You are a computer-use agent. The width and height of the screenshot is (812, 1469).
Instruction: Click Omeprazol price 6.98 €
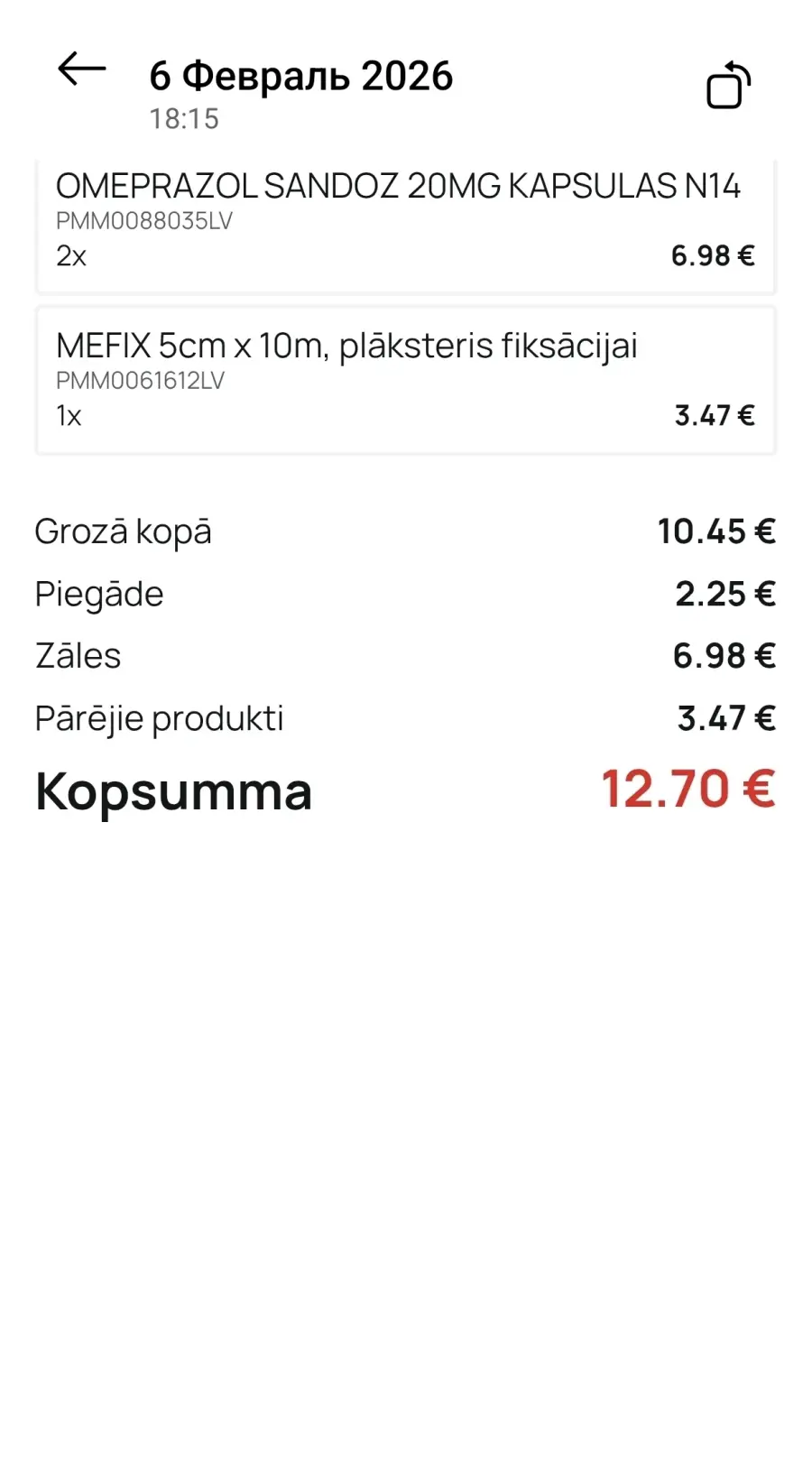coord(712,256)
